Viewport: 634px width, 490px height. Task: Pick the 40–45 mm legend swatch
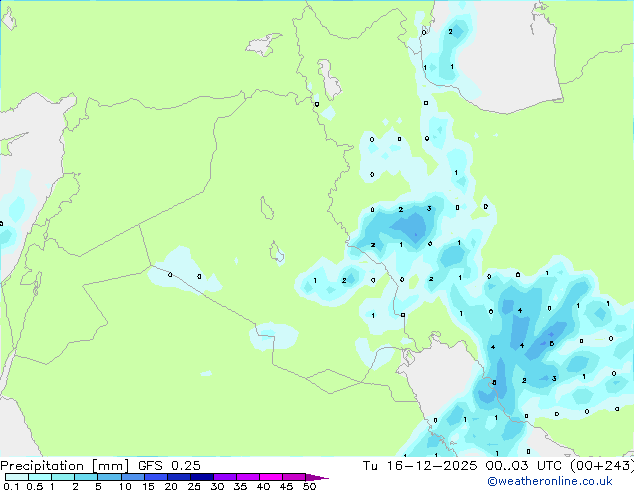click(271, 477)
